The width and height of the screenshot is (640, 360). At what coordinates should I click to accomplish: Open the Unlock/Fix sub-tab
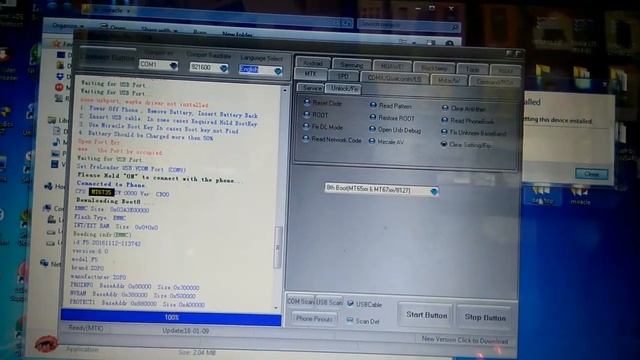(x=344, y=89)
